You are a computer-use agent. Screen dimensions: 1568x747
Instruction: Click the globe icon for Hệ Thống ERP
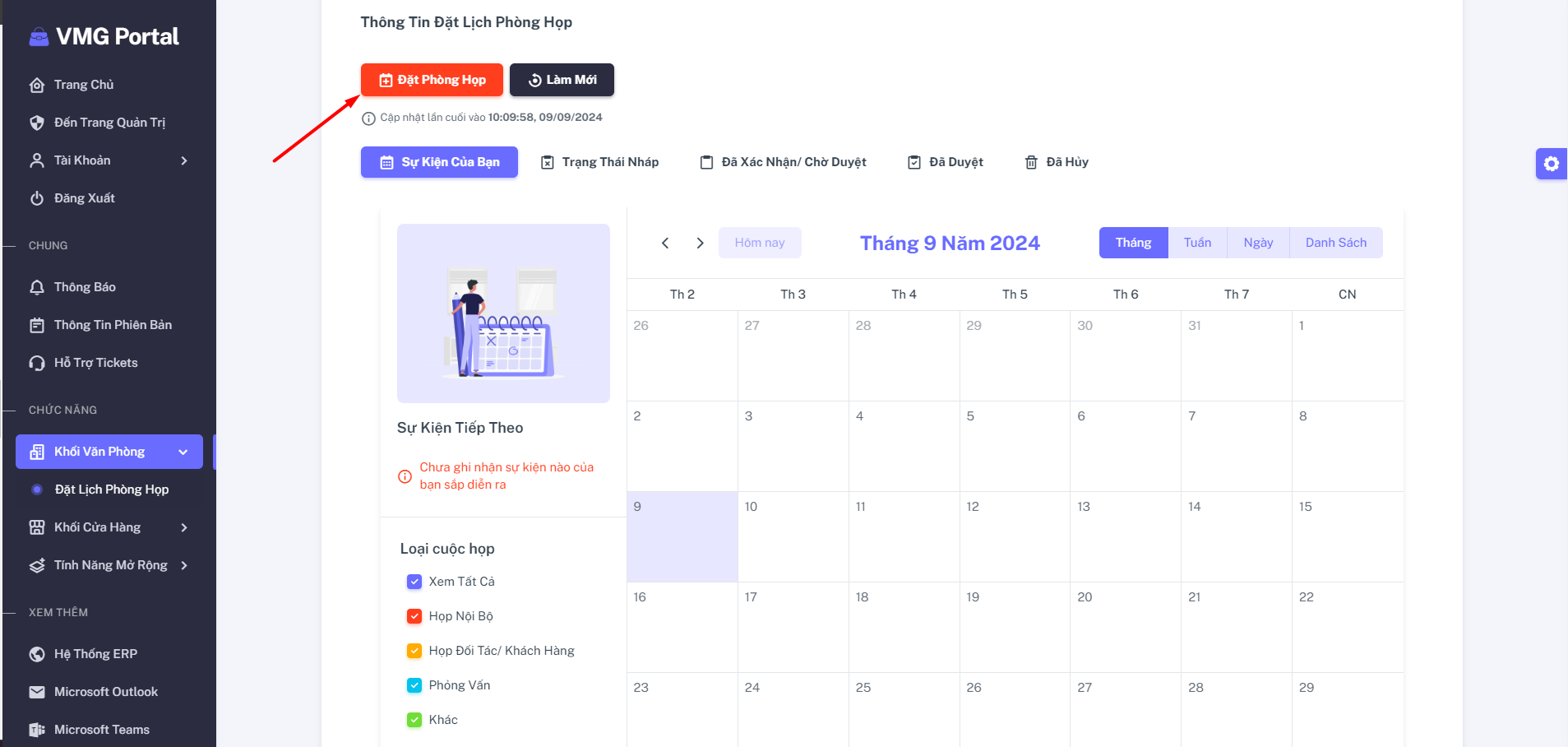tap(37, 655)
